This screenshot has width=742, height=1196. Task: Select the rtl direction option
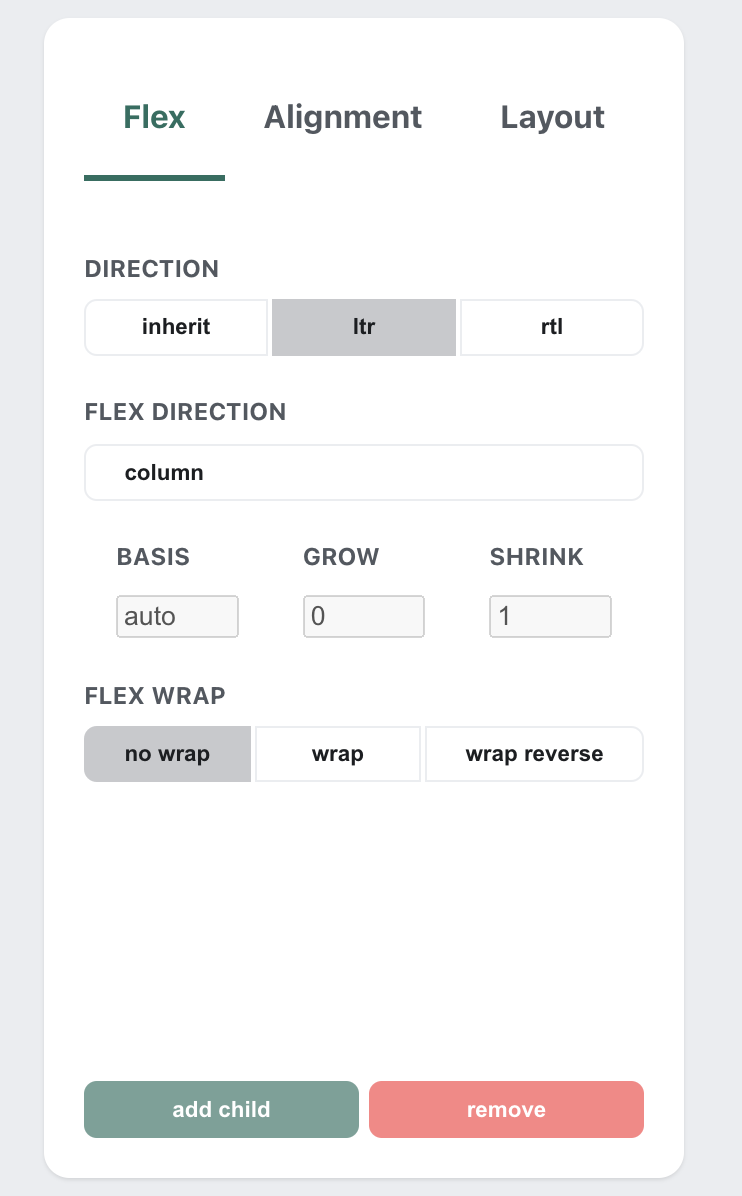pyautogui.click(x=551, y=327)
